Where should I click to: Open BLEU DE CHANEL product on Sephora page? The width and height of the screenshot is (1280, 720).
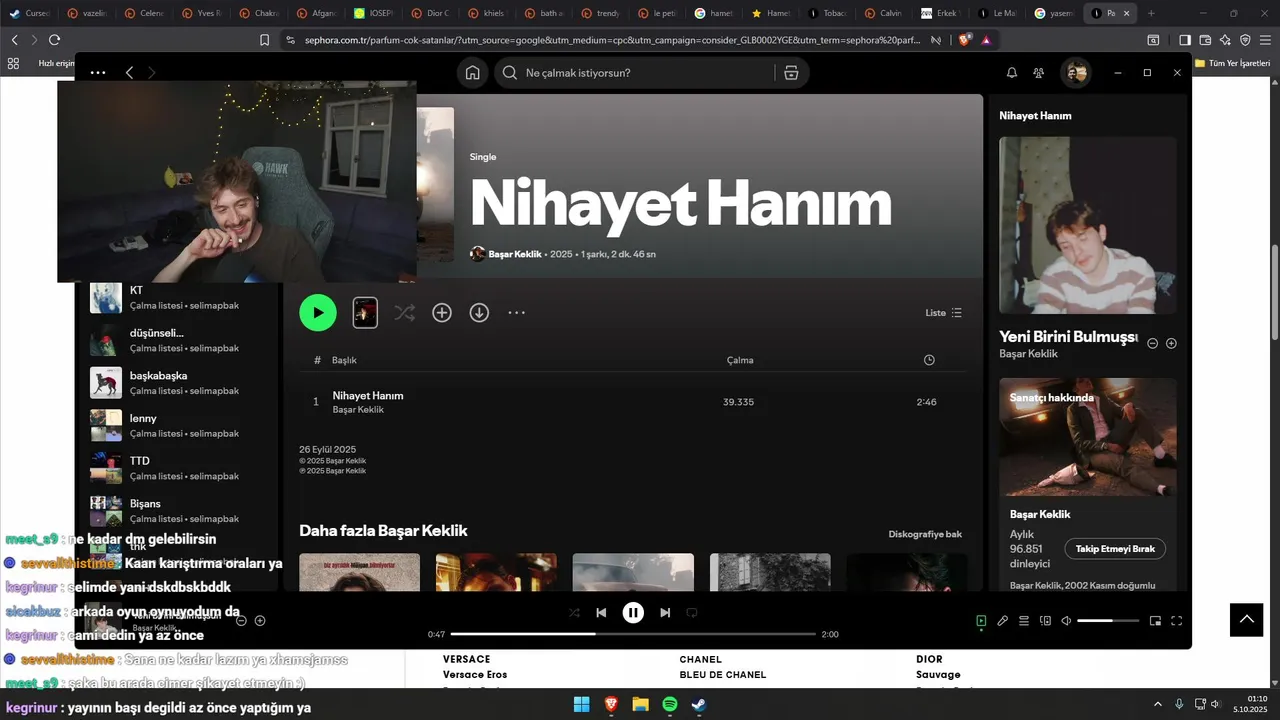(723, 675)
